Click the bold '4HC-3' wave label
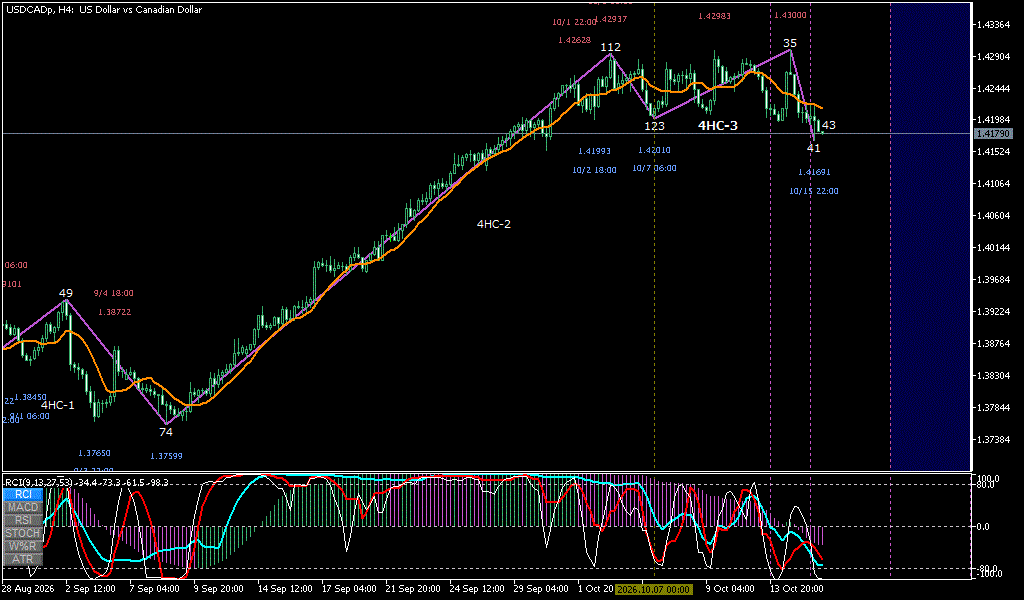The image size is (1024, 600). (718, 125)
